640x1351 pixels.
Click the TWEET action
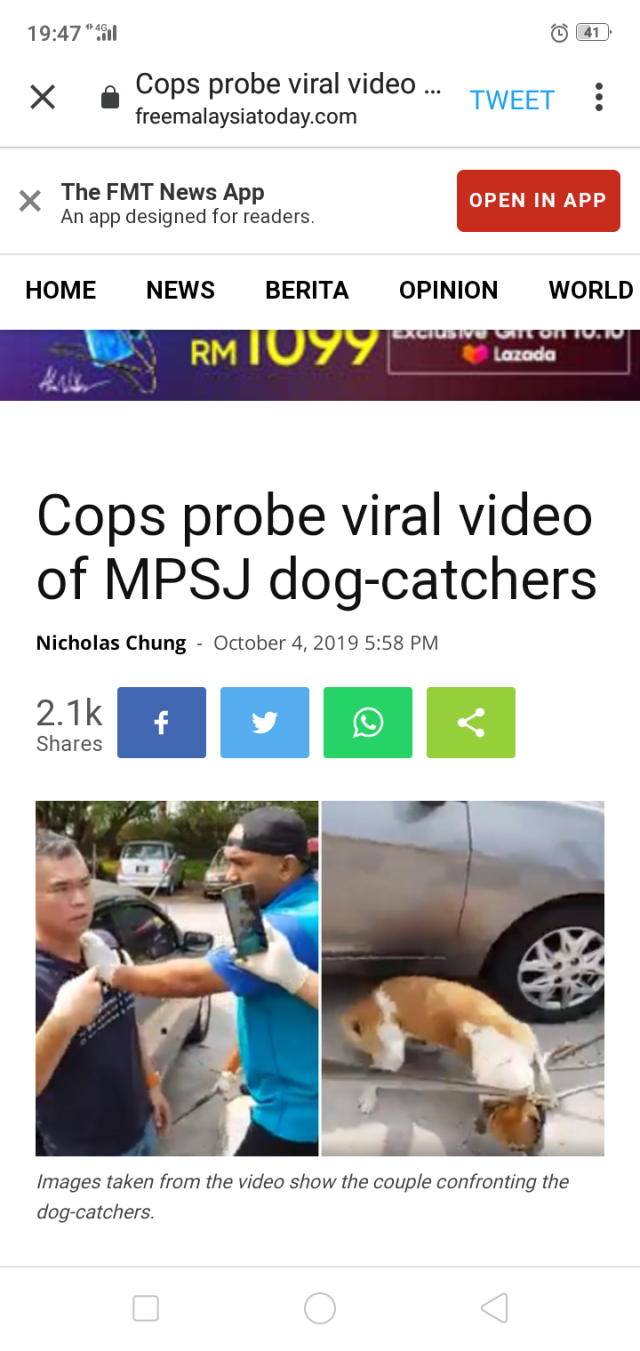(x=512, y=100)
